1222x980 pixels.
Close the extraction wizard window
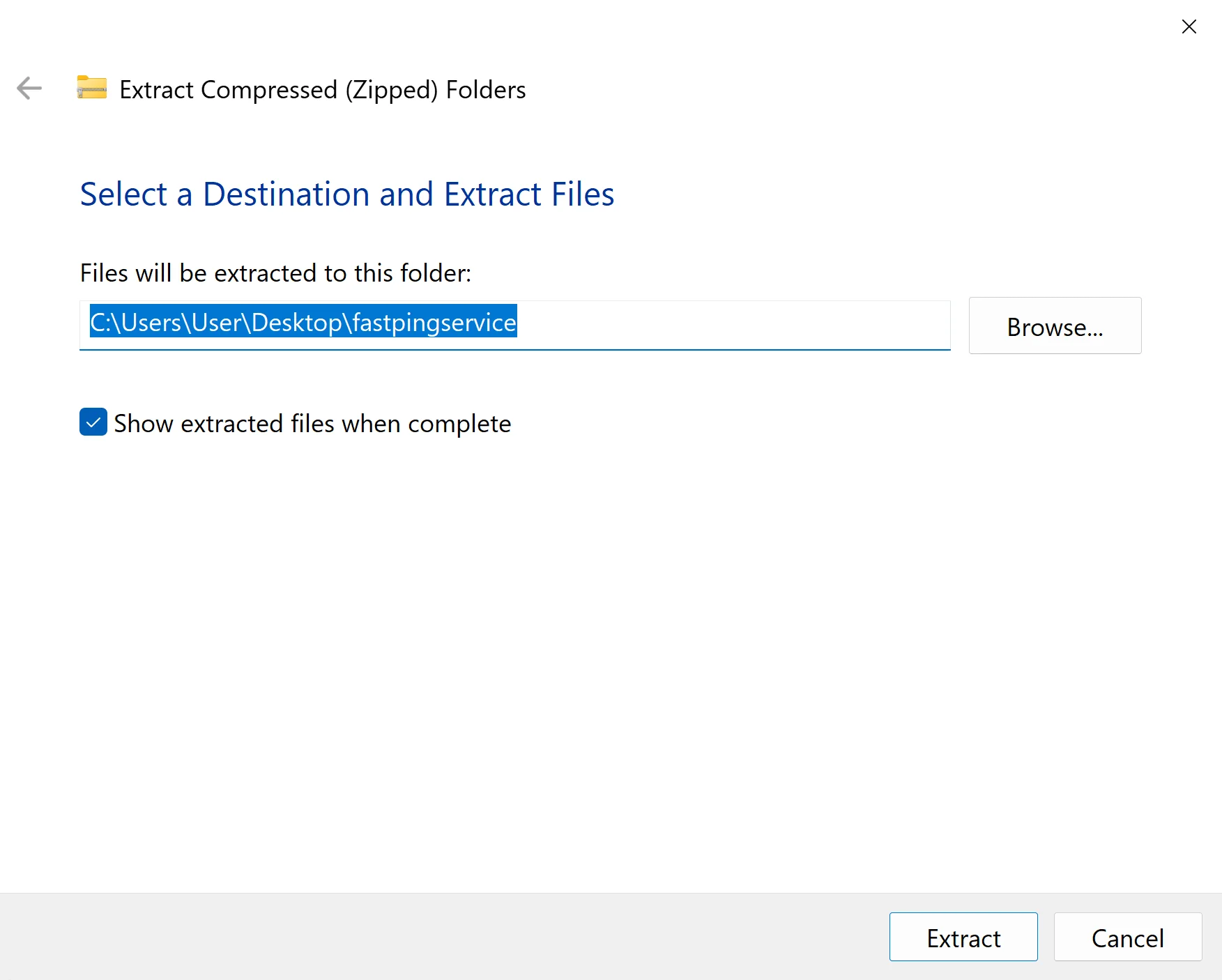1189,26
